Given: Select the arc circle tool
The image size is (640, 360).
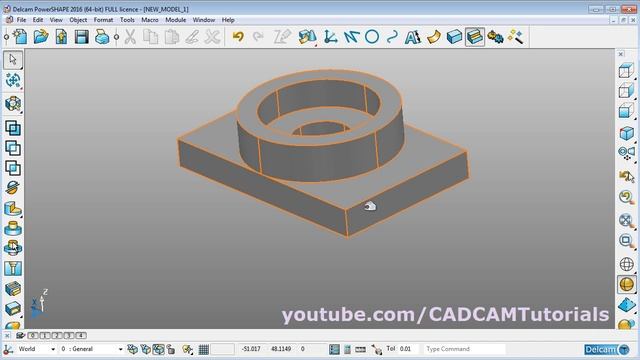Looking at the screenshot, I should point(372,37).
